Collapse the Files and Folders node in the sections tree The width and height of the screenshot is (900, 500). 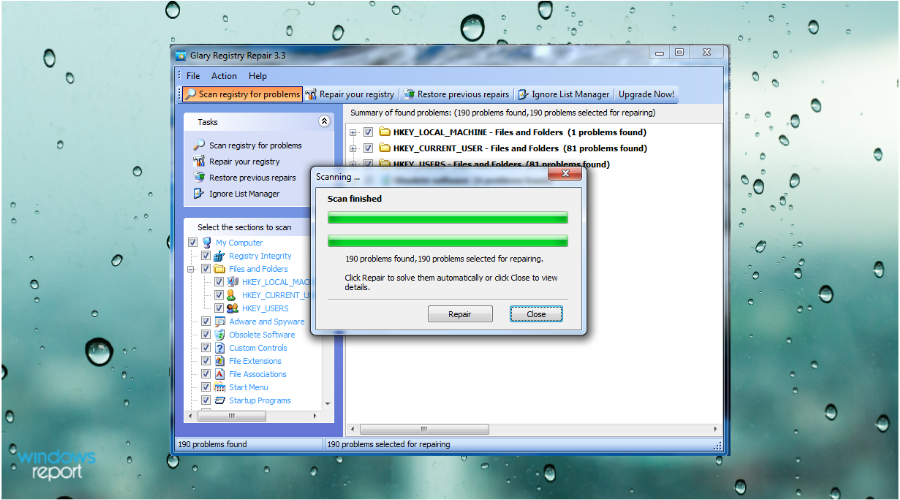(191, 269)
